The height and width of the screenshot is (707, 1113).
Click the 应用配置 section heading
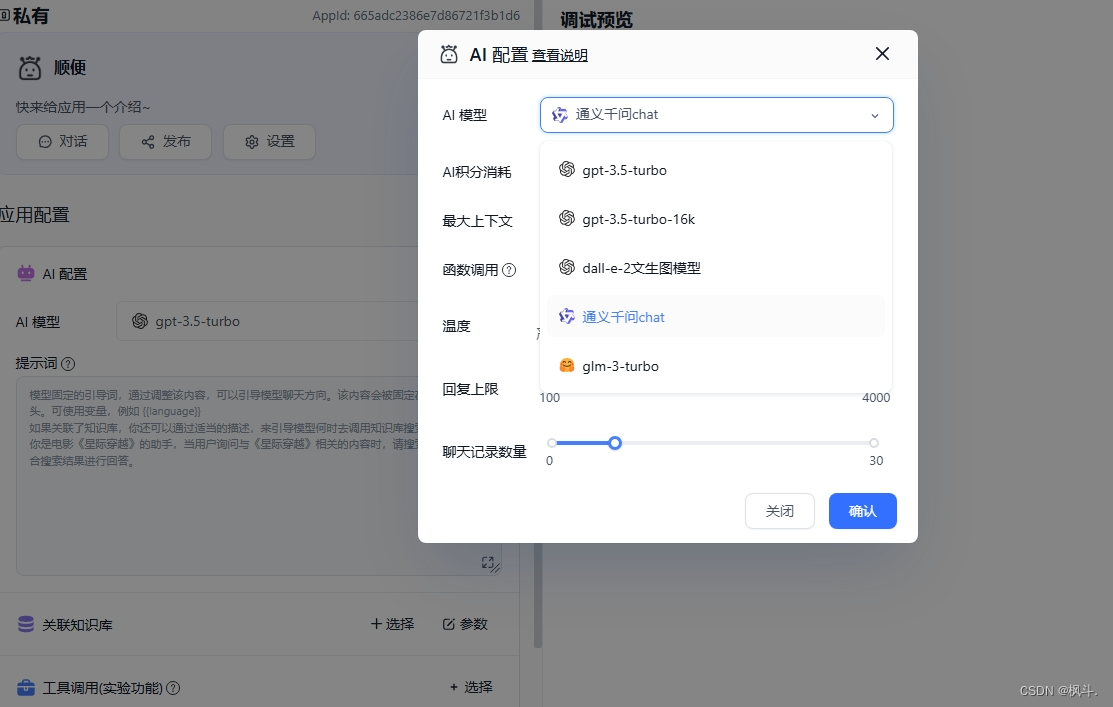[35, 215]
